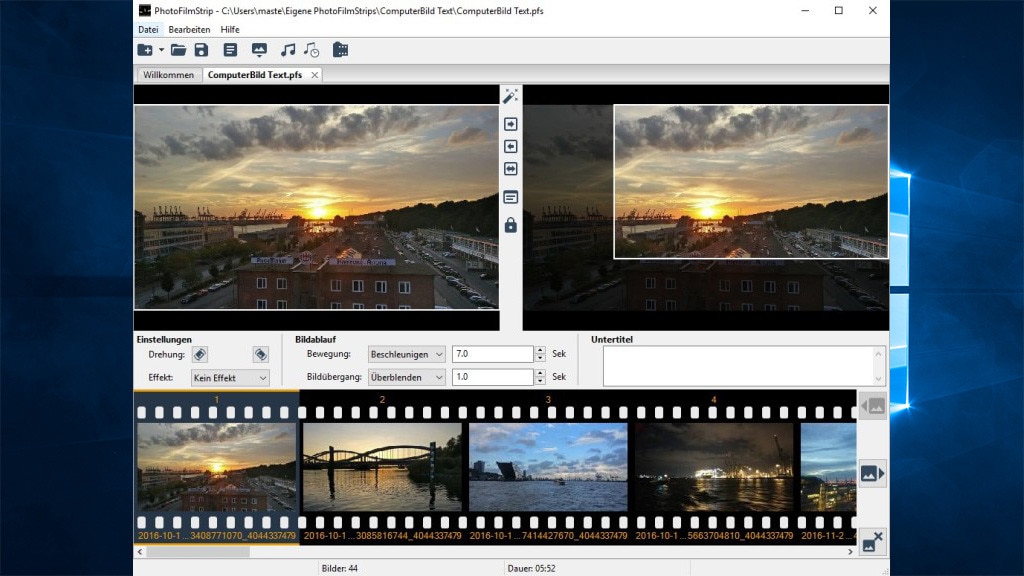Select filmstrip picture 1 sunset thumbnail

point(216,467)
